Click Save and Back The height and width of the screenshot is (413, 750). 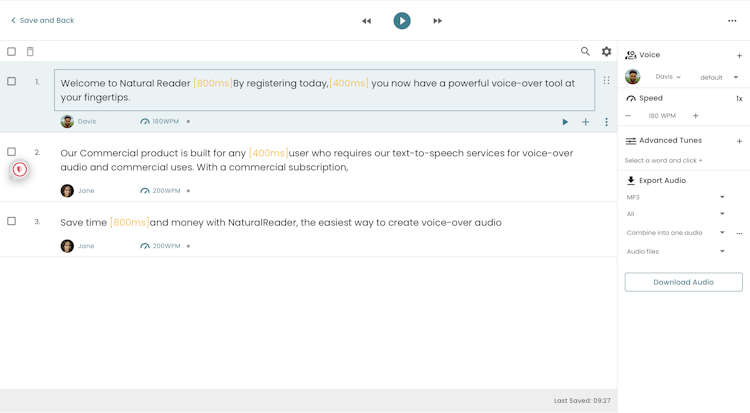click(43, 20)
